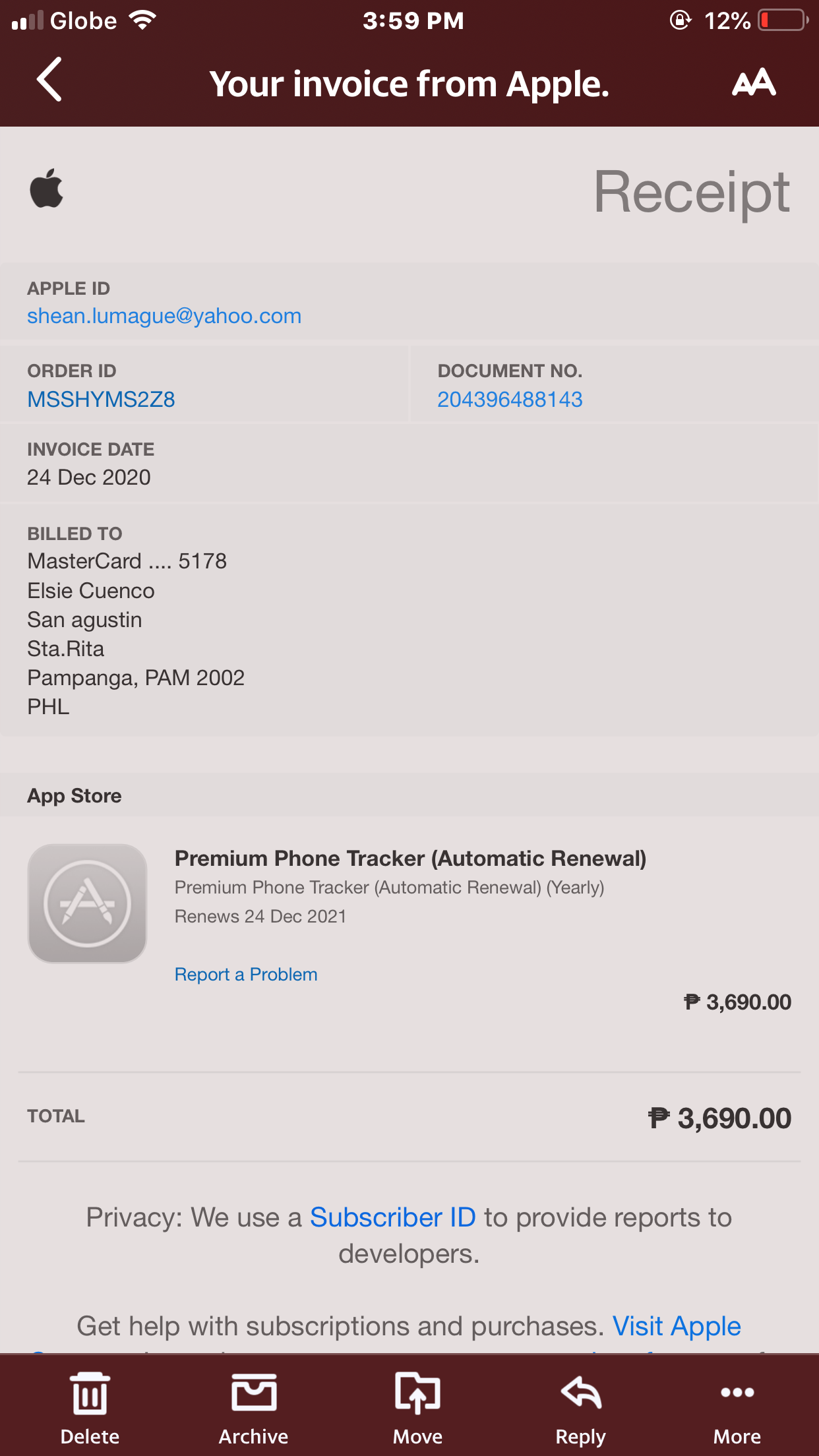
Task: Move the message to a folder
Action: click(417, 1393)
